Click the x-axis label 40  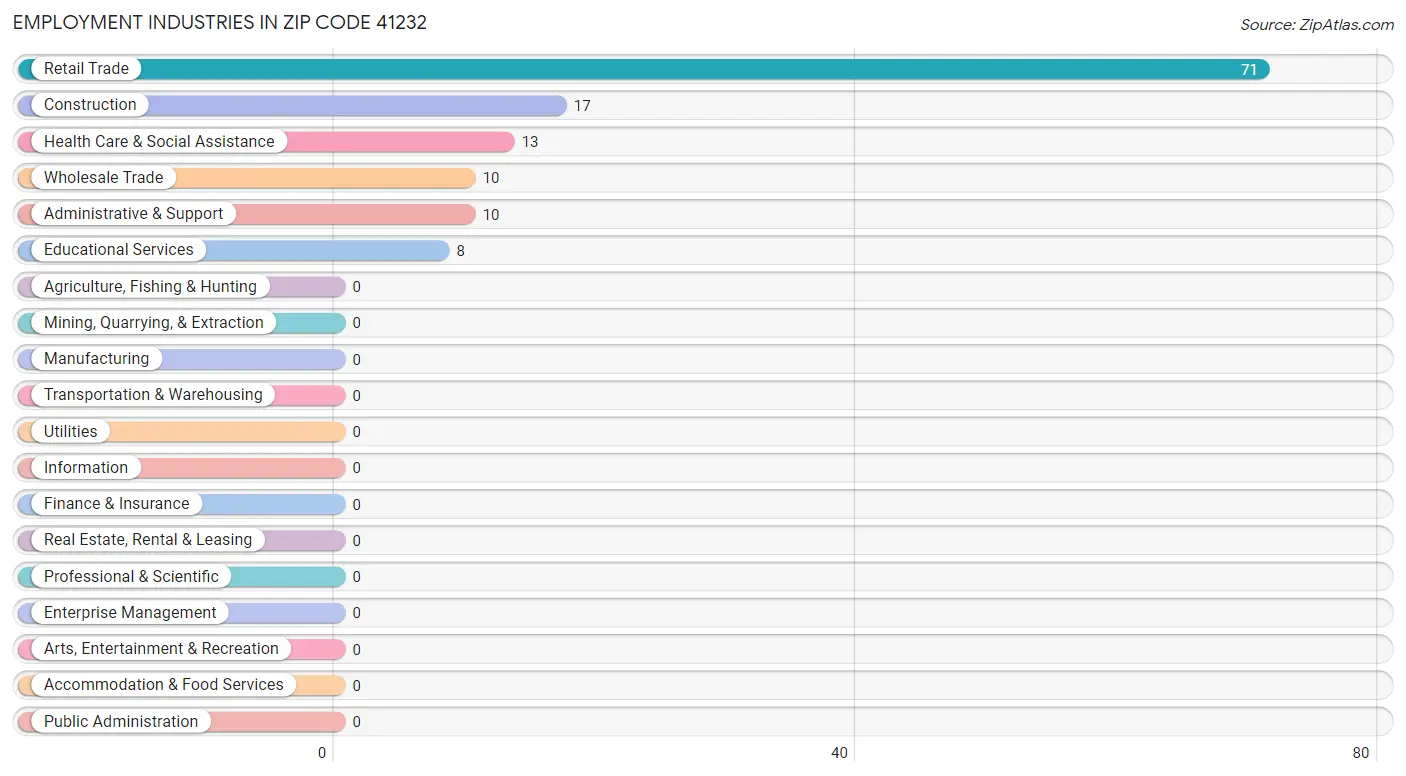point(840,753)
